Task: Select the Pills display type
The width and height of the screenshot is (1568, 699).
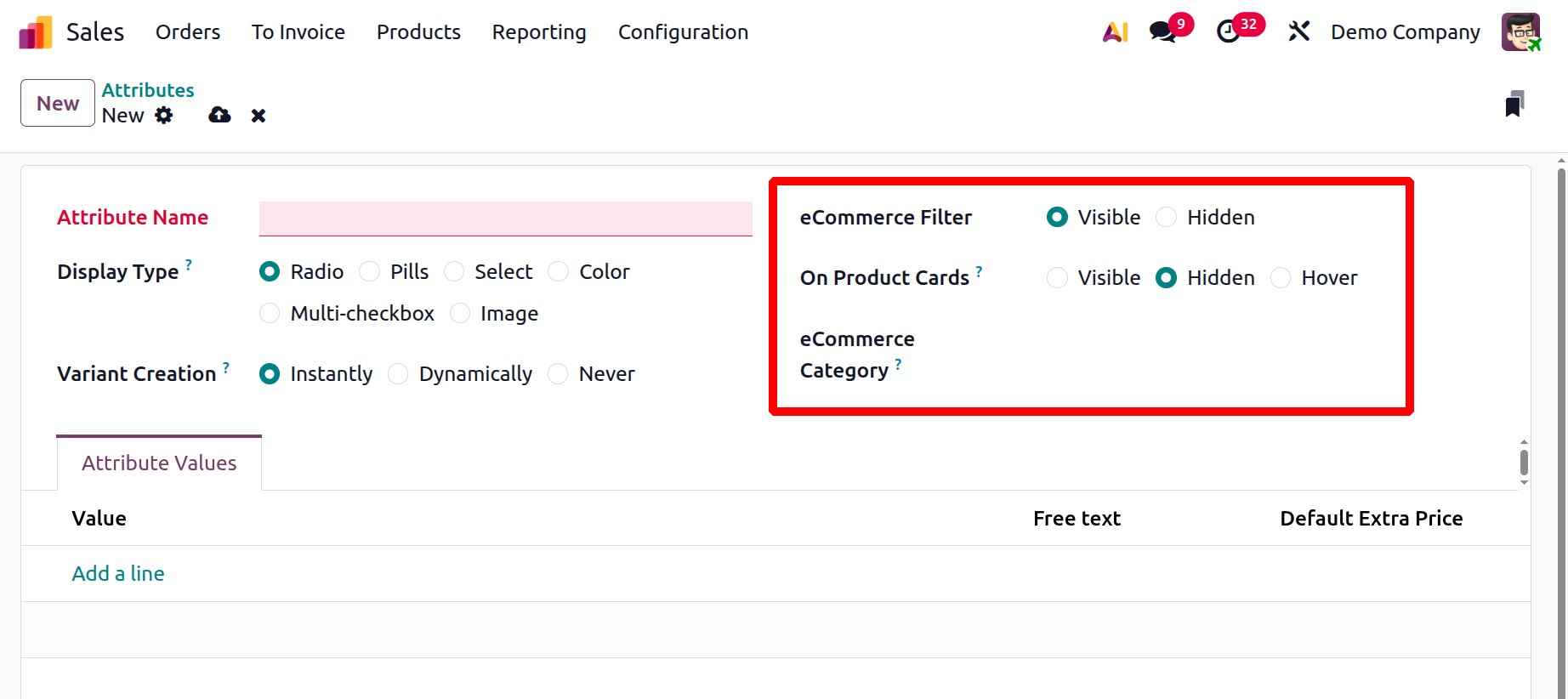Action: pos(370,272)
